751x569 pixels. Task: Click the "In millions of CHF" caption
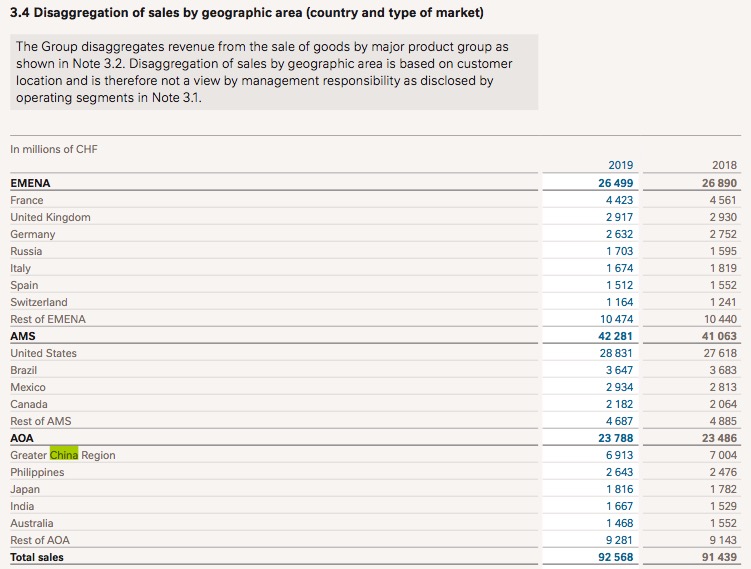pos(54,149)
